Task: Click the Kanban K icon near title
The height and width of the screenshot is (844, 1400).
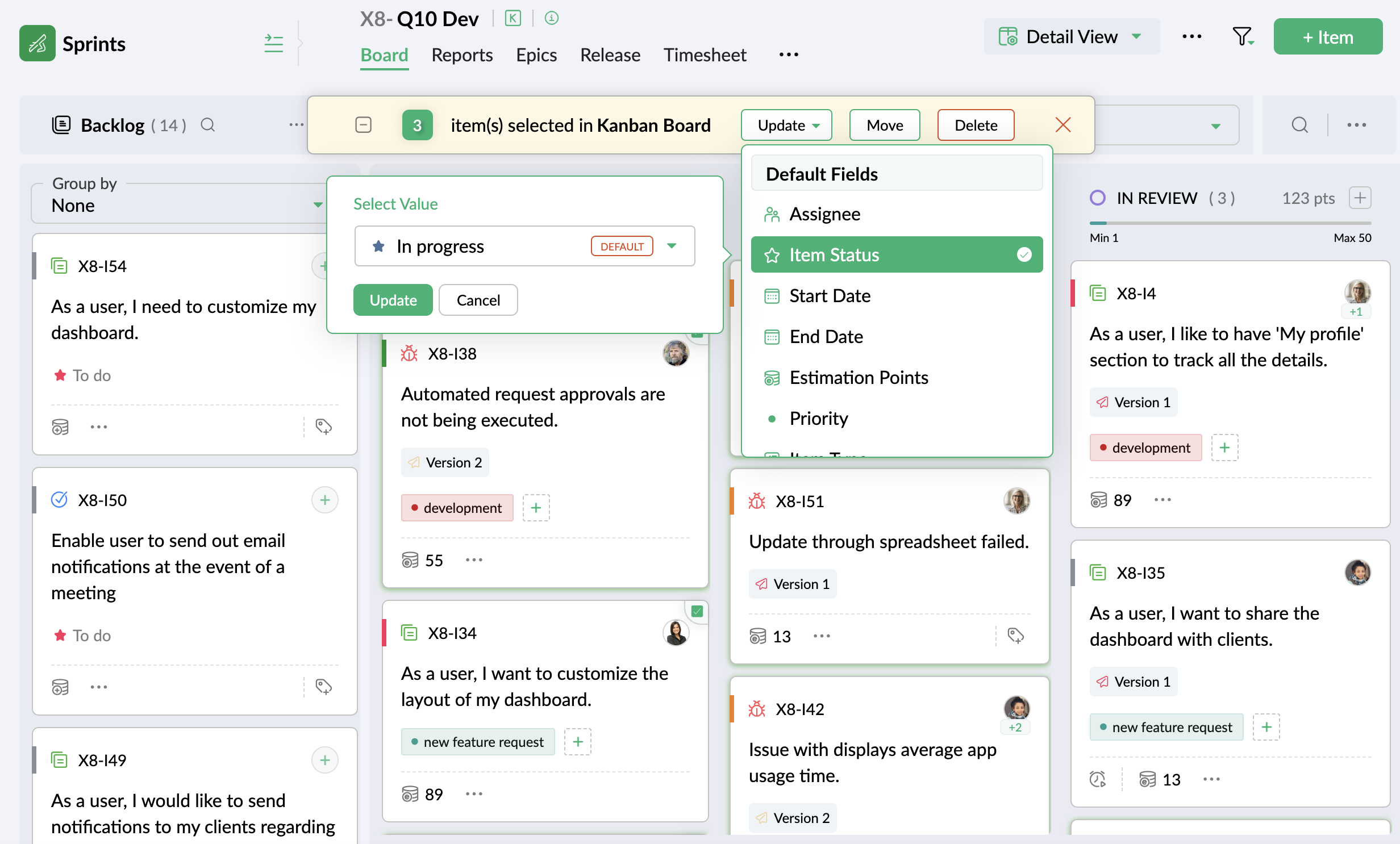Action: point(512,18)
